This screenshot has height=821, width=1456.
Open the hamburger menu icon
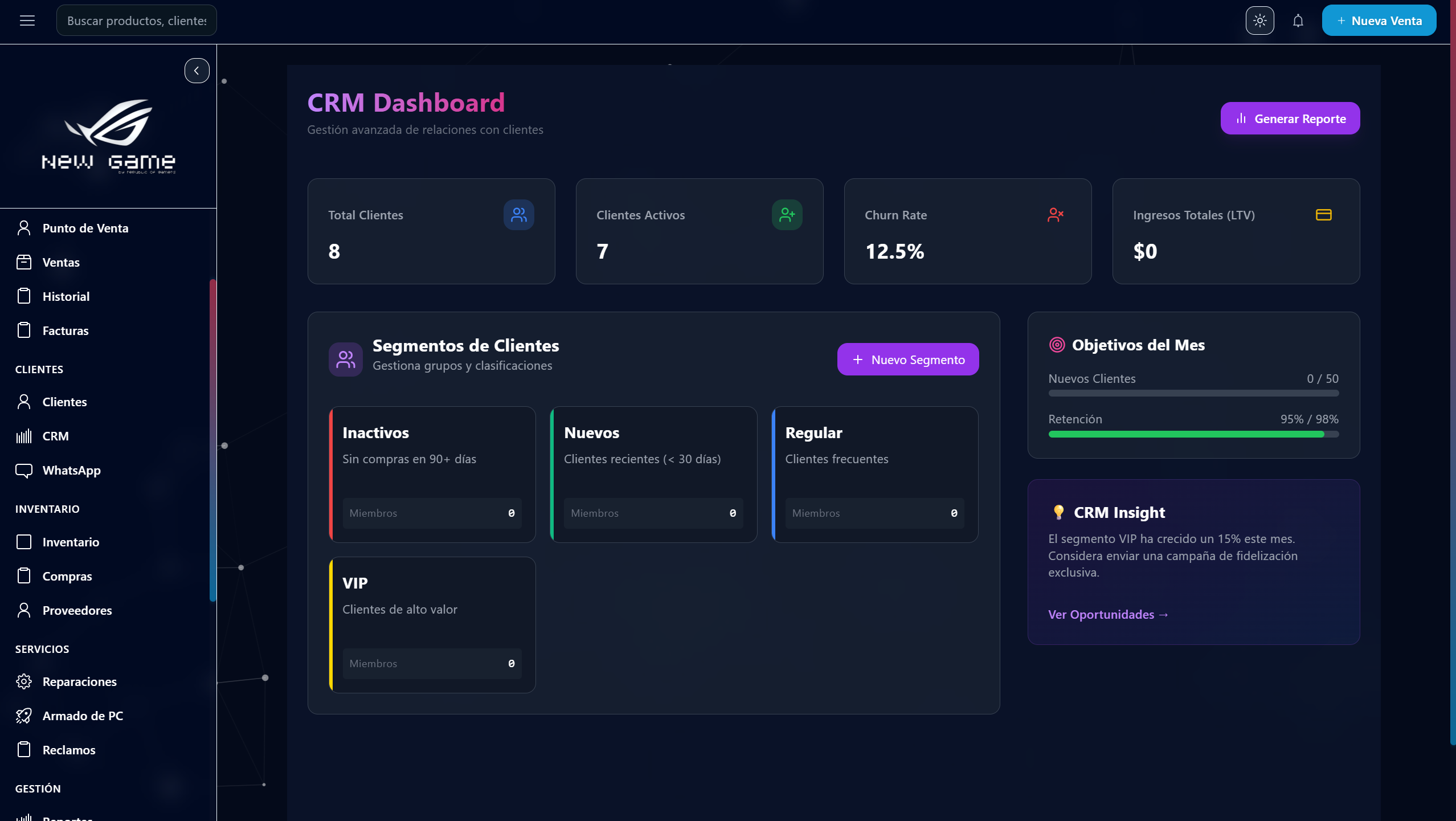point(27,21)
